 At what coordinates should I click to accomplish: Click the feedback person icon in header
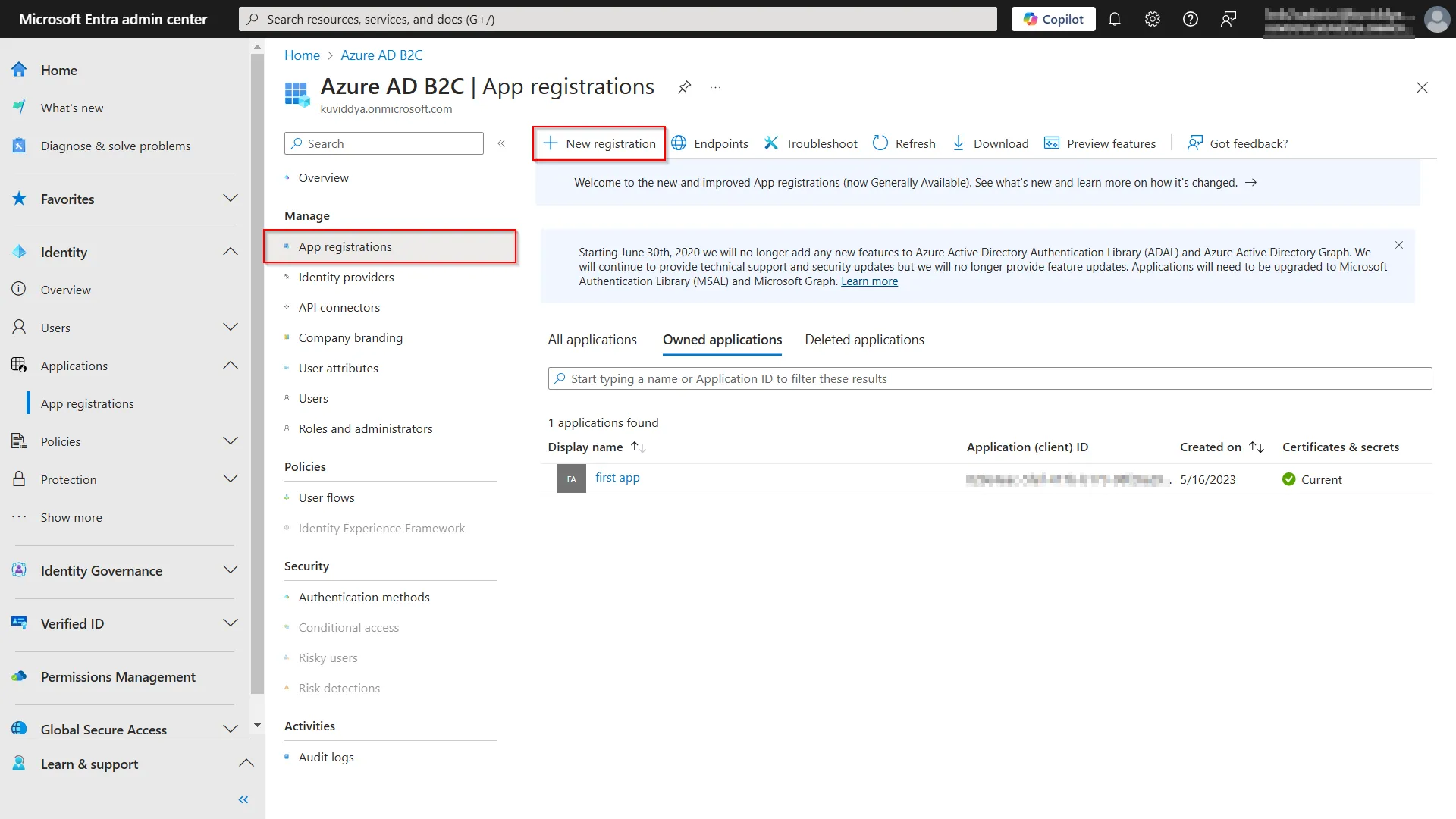click(1228, 19)
